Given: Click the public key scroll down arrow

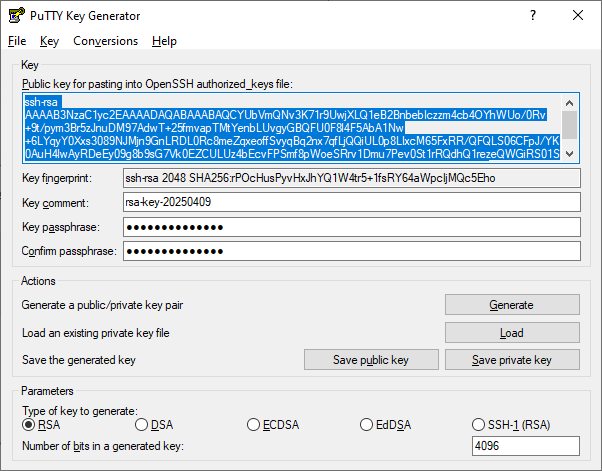Looking at the screenshot, I should pyautogui.click(x=569, y=154).
